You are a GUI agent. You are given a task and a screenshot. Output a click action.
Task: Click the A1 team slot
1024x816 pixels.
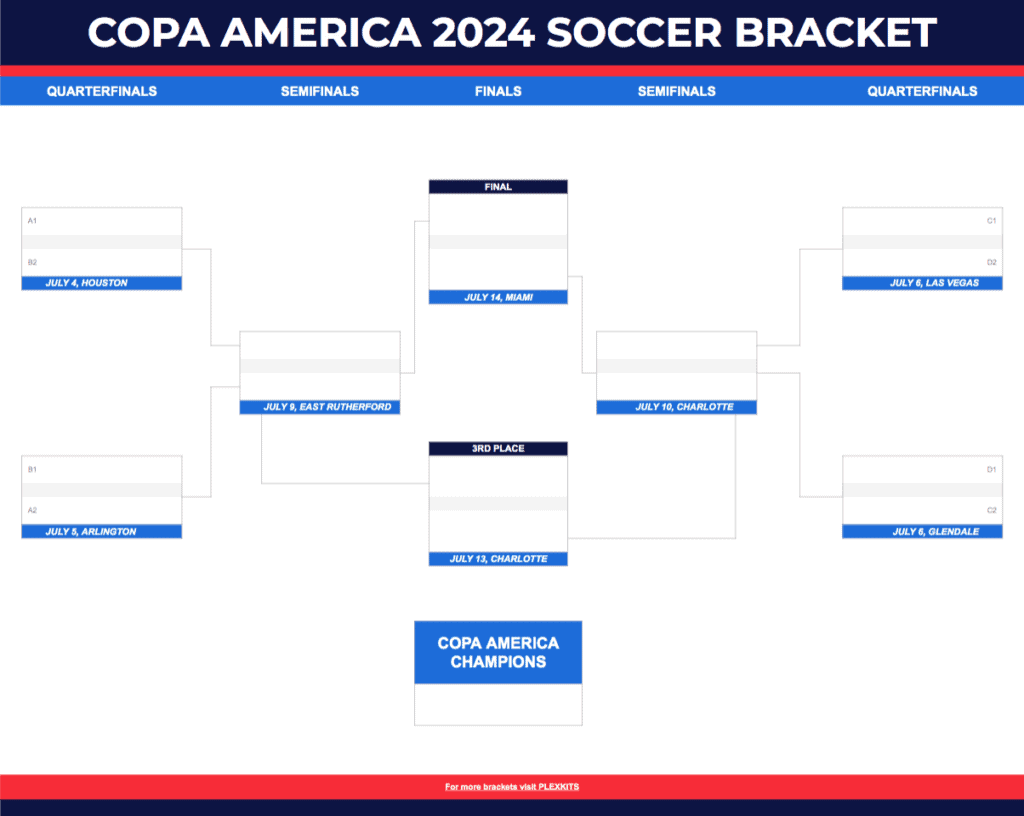[x=101, y=220]
